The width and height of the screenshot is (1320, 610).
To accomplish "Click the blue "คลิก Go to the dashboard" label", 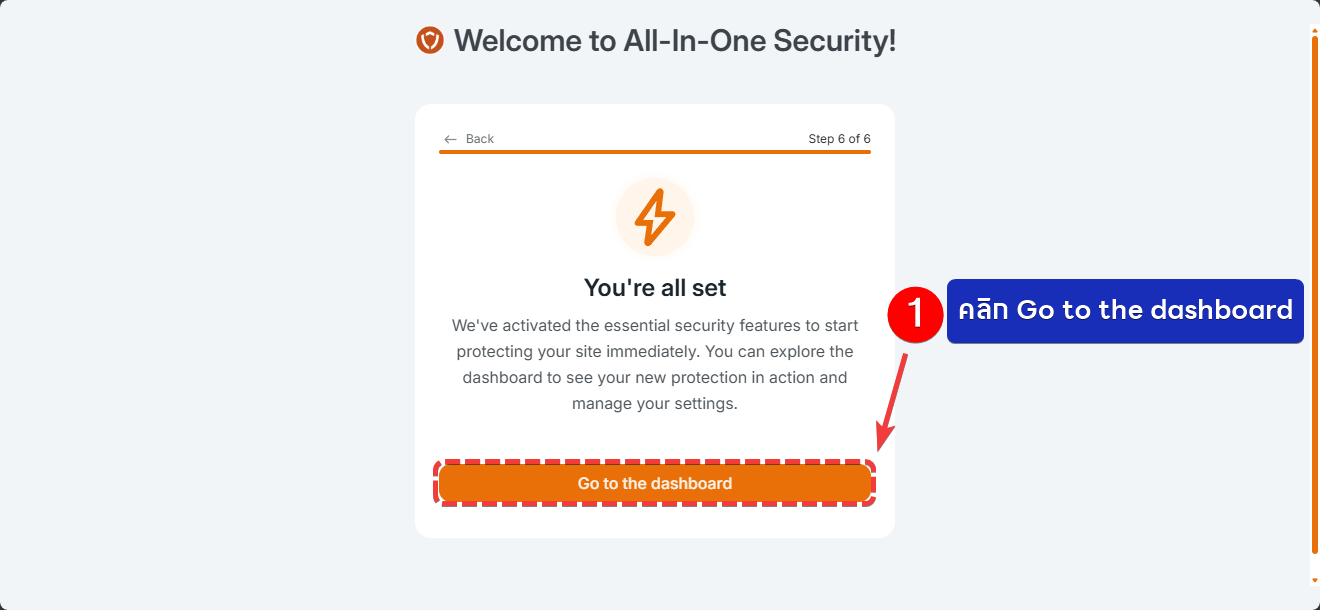I will tap(1125, 311).
